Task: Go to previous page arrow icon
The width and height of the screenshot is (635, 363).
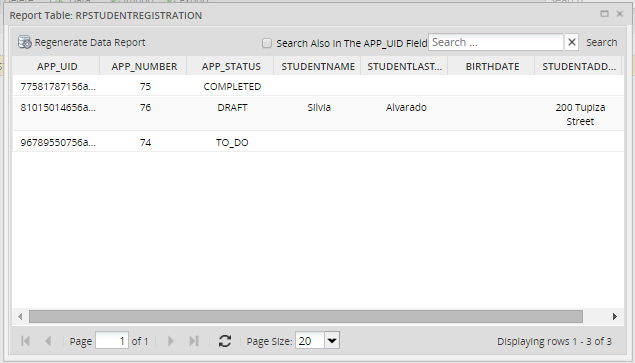Action: pos(48,341)
